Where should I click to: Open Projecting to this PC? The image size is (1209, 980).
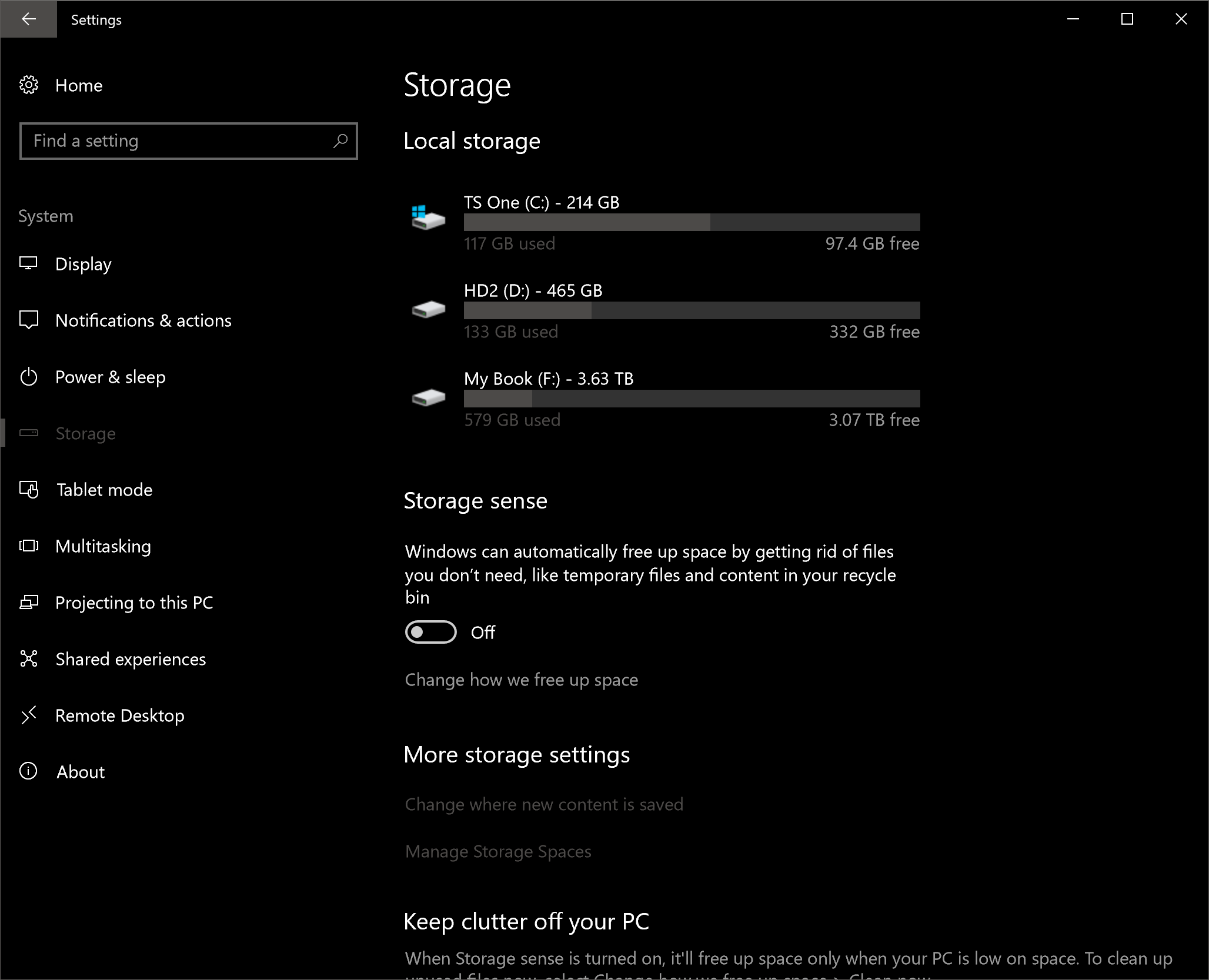(x=134, y=603)
